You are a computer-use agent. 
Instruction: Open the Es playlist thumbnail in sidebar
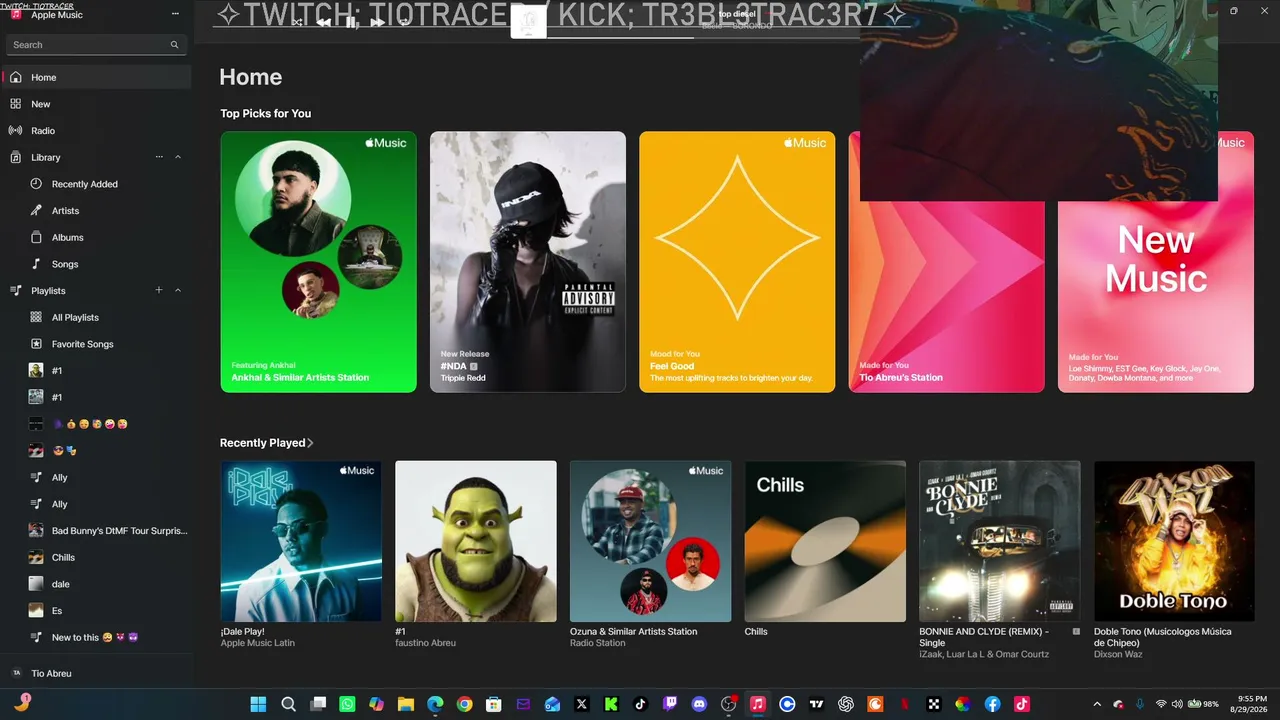coord(36,610)
